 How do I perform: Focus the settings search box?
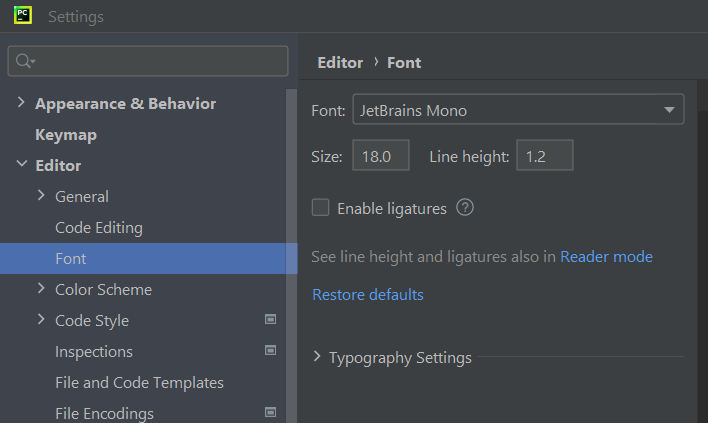pos(148,61)
